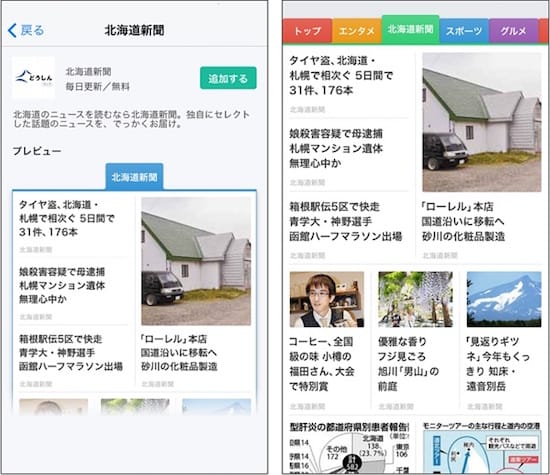The width and height of the screenshot is (550, 475).
Task: Open ローレル本店 headline in preview pane
Action: (179, 353)
